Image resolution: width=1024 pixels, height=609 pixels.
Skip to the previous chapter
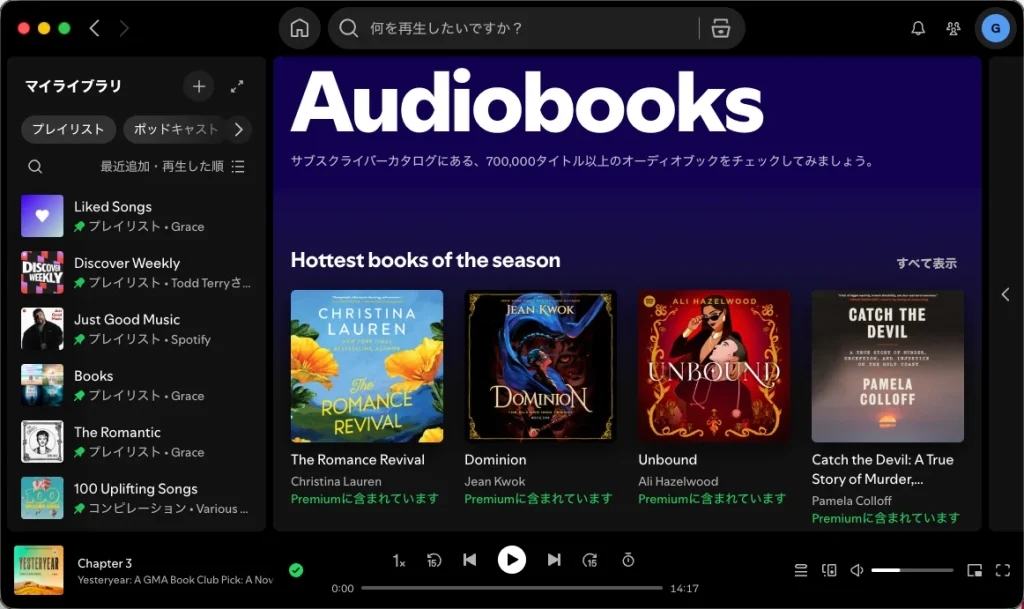tap(470, 560)
